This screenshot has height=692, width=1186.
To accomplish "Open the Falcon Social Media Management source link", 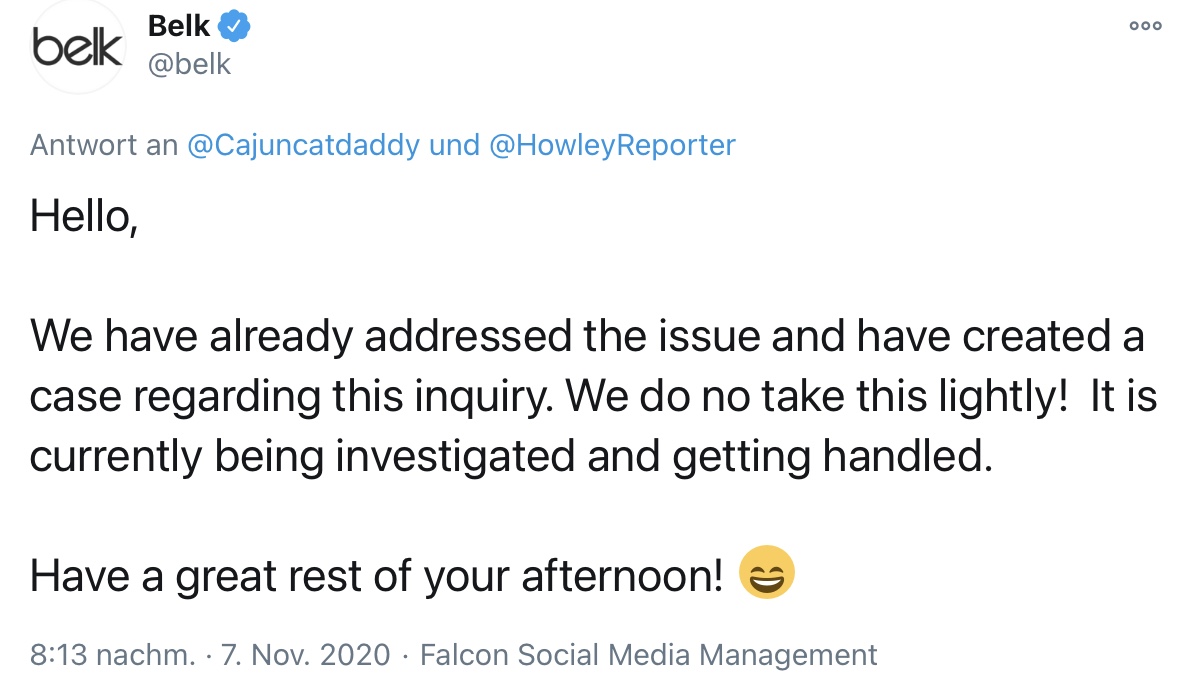I will 648,656.
